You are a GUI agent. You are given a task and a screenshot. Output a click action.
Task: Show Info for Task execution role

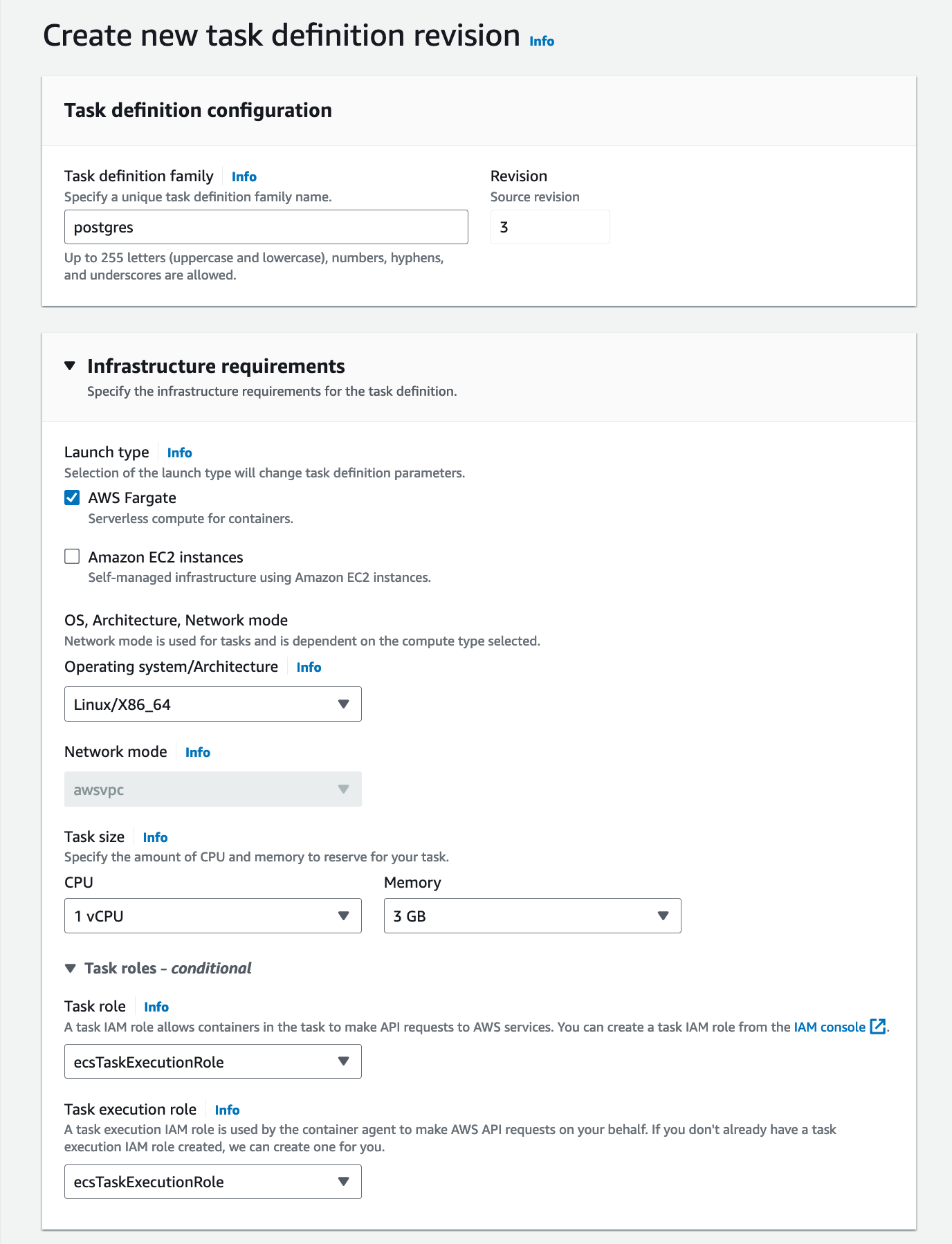[227, 1110]
